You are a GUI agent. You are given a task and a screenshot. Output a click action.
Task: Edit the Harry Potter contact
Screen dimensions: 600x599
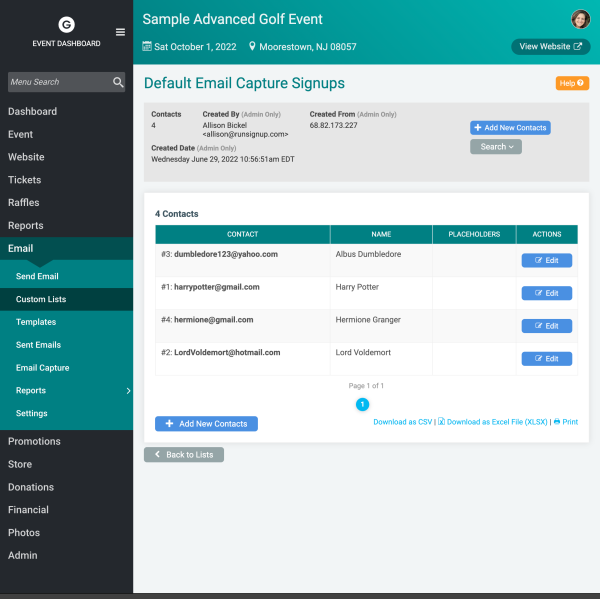point(546,293)
